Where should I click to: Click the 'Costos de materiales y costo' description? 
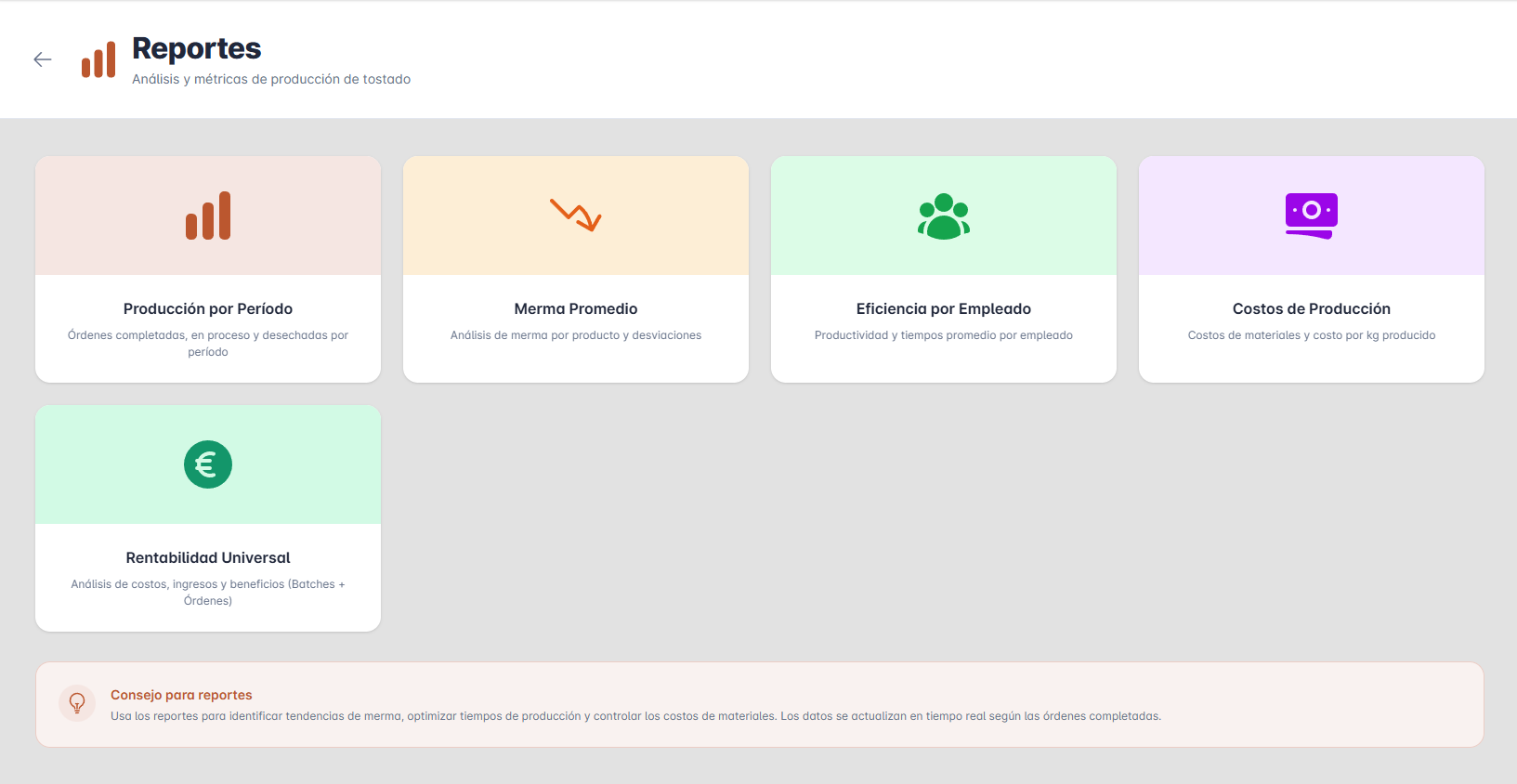point(1311,335)
